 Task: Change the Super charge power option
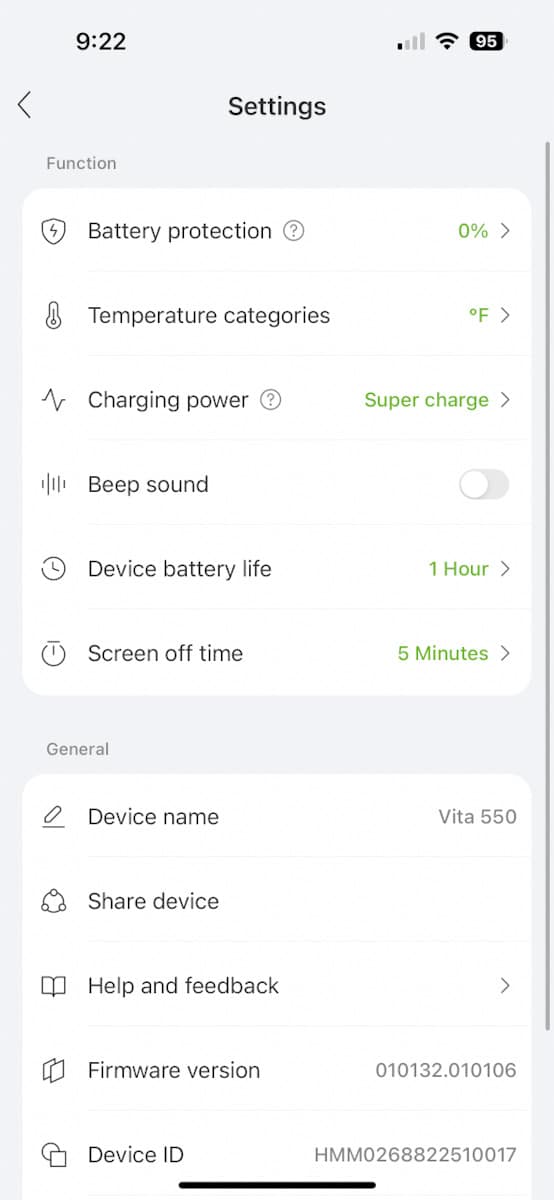tap(437, 400)
